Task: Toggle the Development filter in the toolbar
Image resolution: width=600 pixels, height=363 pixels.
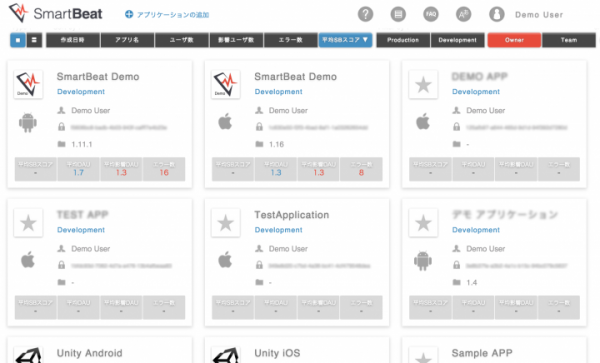Action: coord(458,40)
